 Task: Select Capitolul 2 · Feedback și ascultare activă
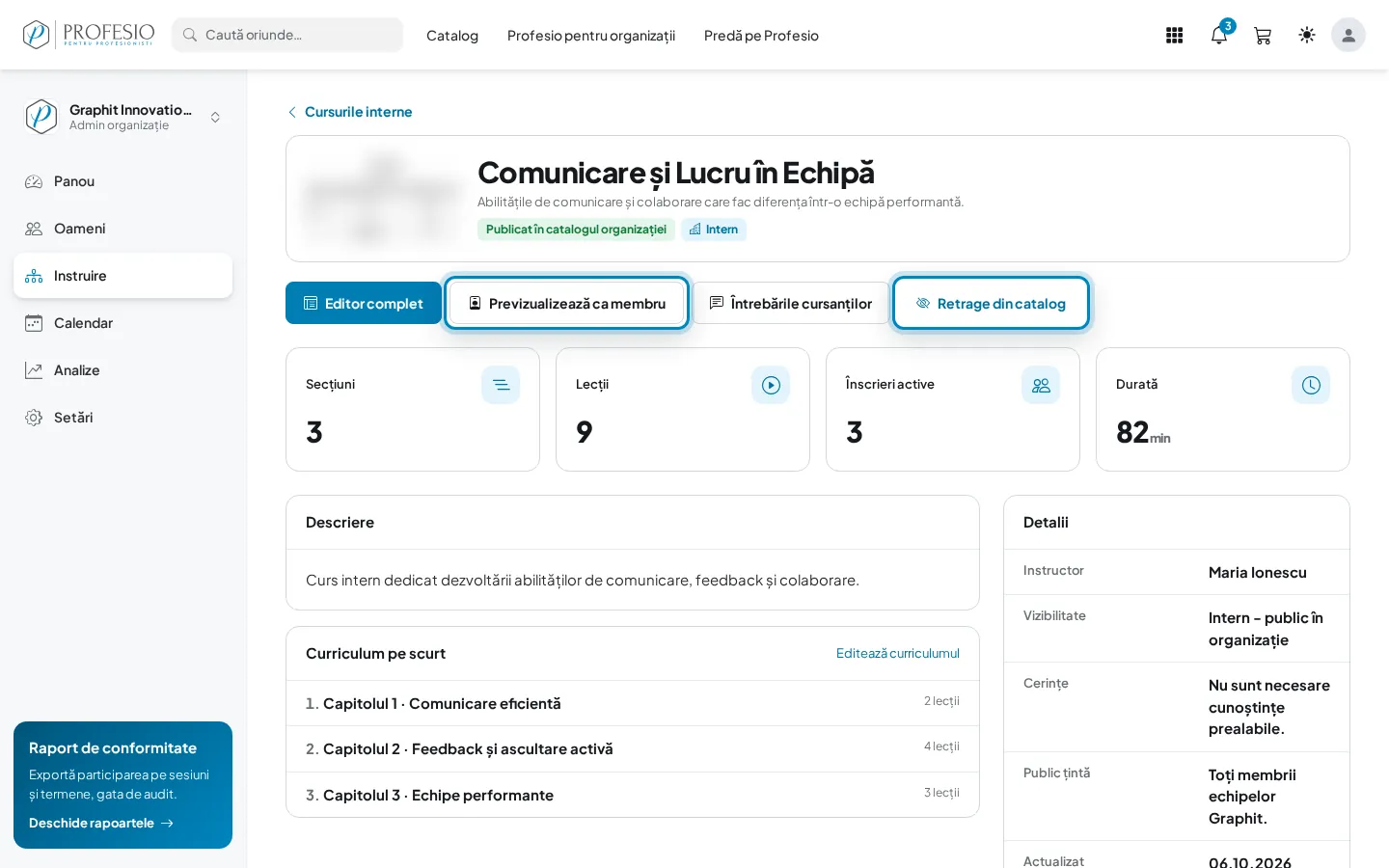pyautogui.click(x=633, y=748)
